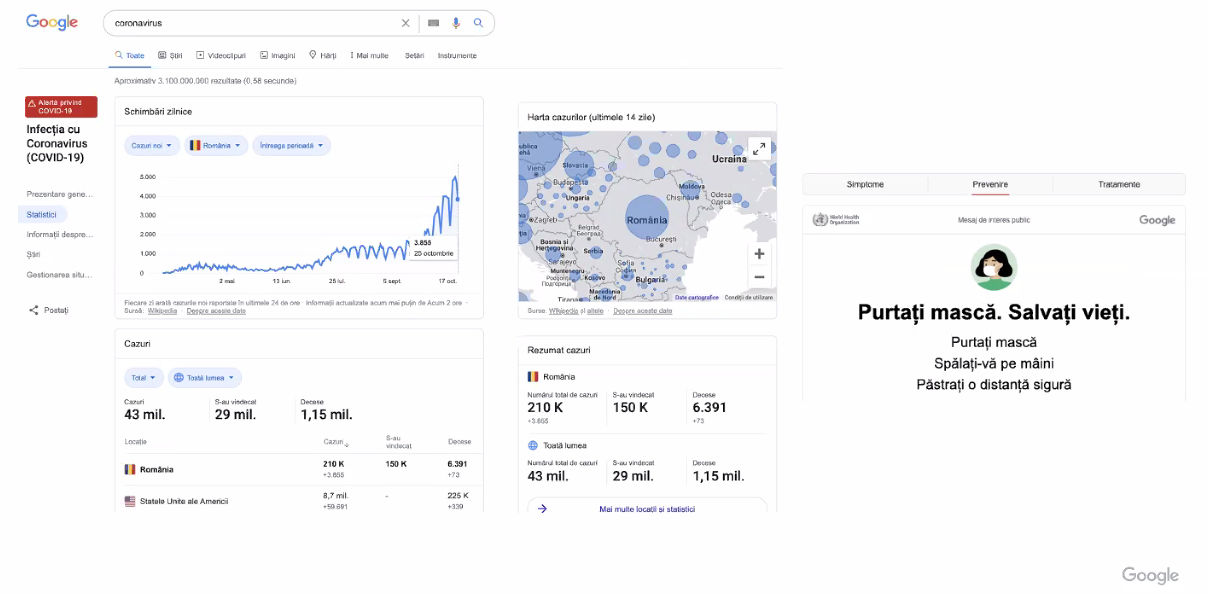Click the United States flag in table
Screen dimensions: 1208x594
pos(130,501)
